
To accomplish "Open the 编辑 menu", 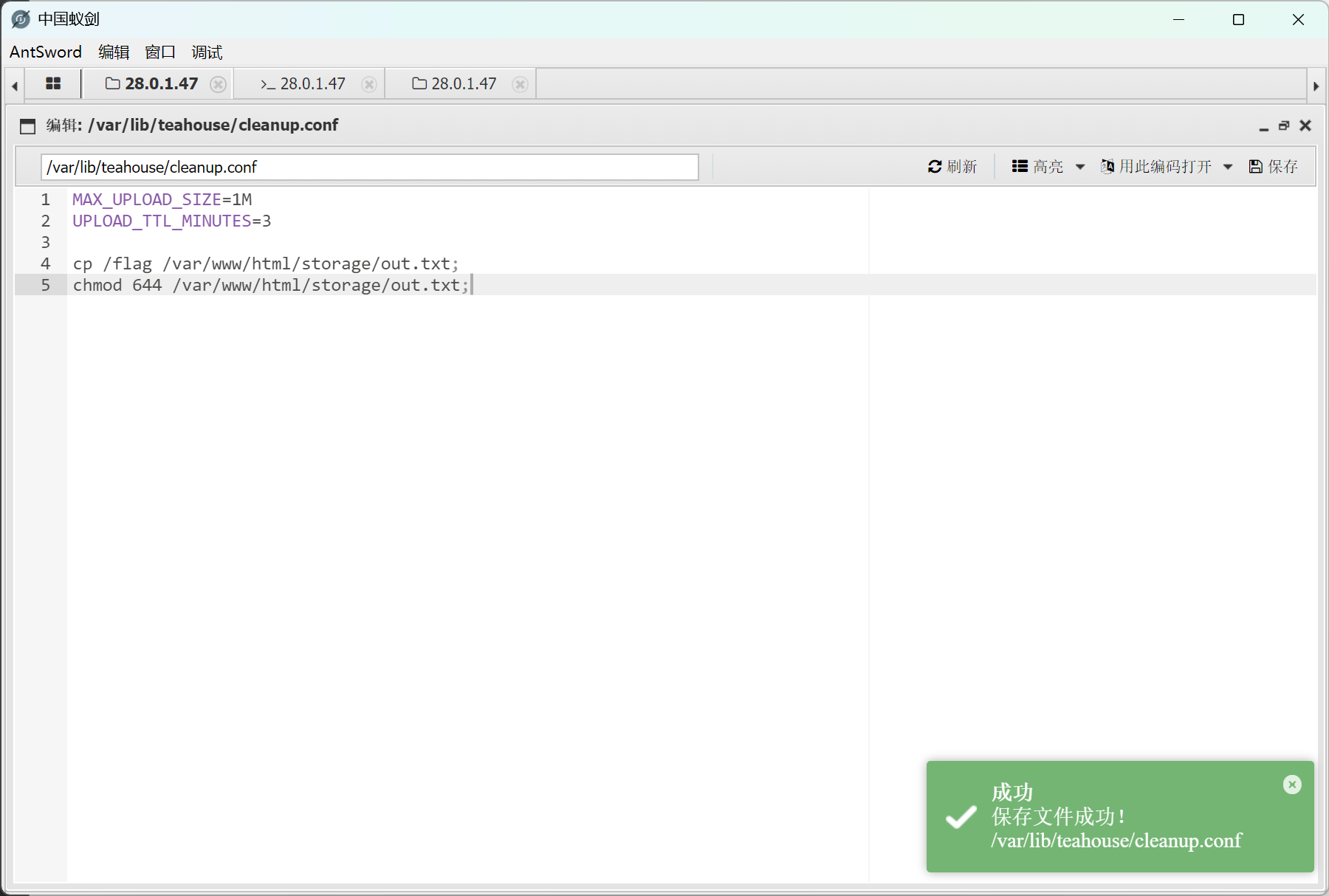I will coord(114,52).
